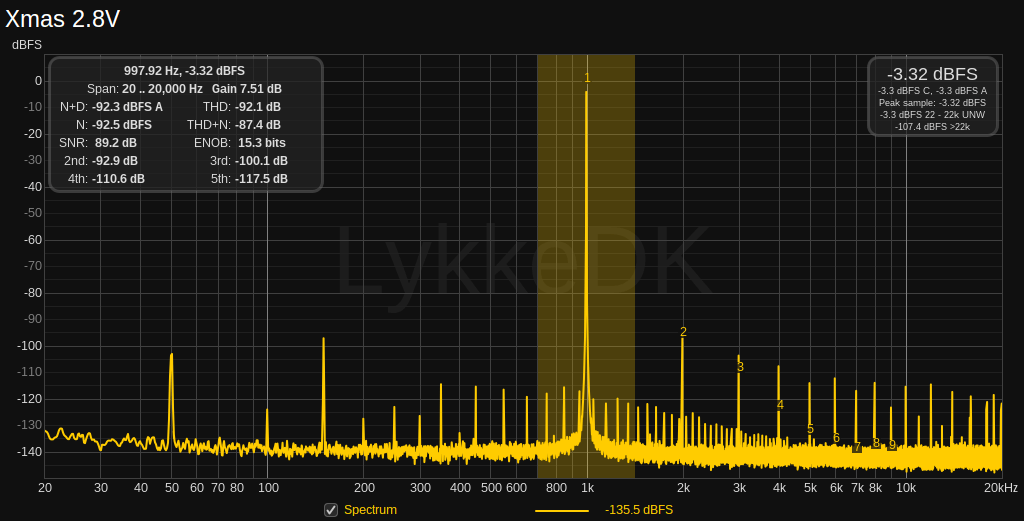Image resolution: width=1024 pixels, height=521 pixels.
Task: Click the 997.92 Hz, -3.32 dBFS readout
Action: [184, 71]
